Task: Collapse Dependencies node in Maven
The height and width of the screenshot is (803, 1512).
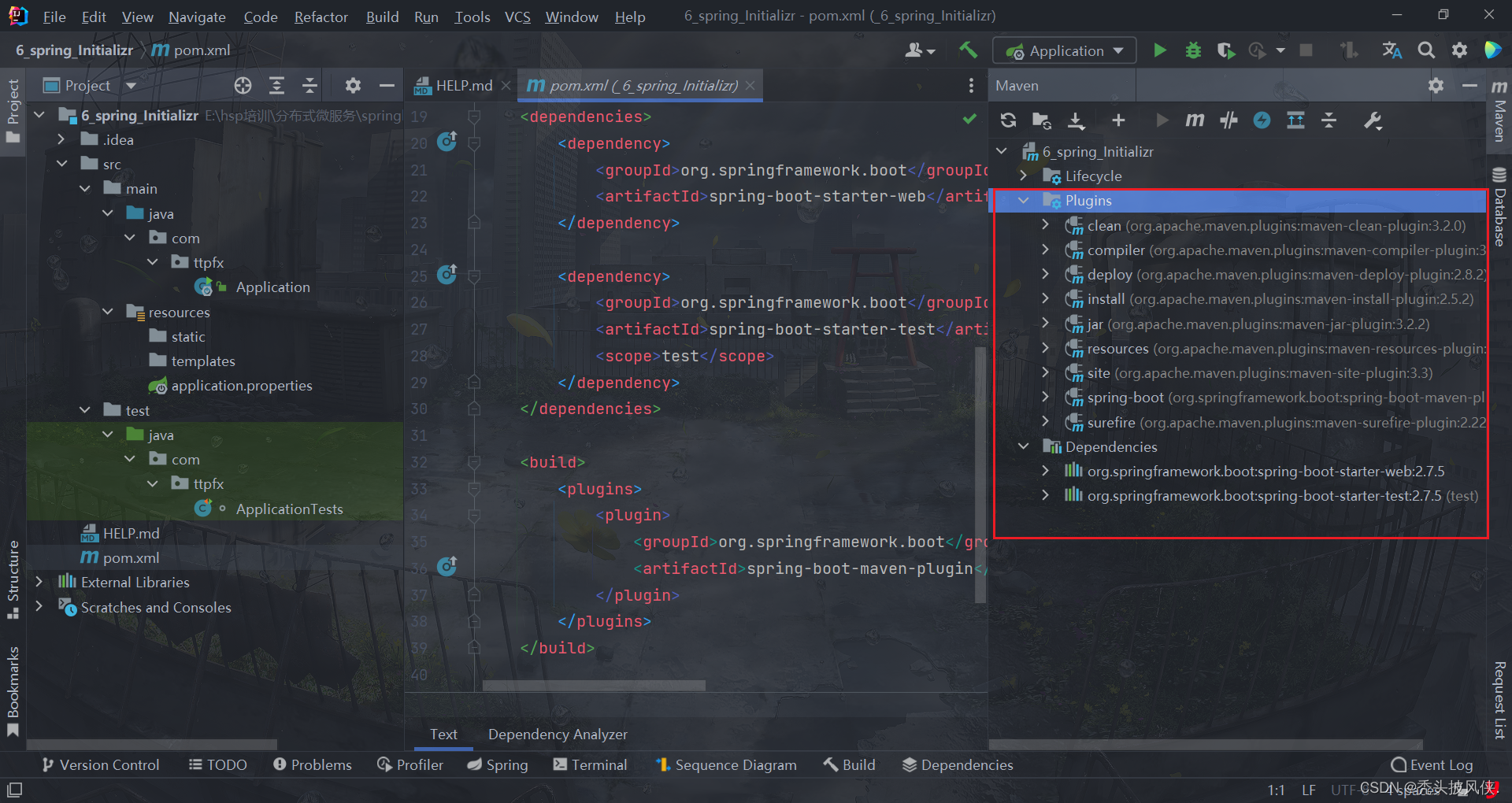Action: coord(1023,446)
